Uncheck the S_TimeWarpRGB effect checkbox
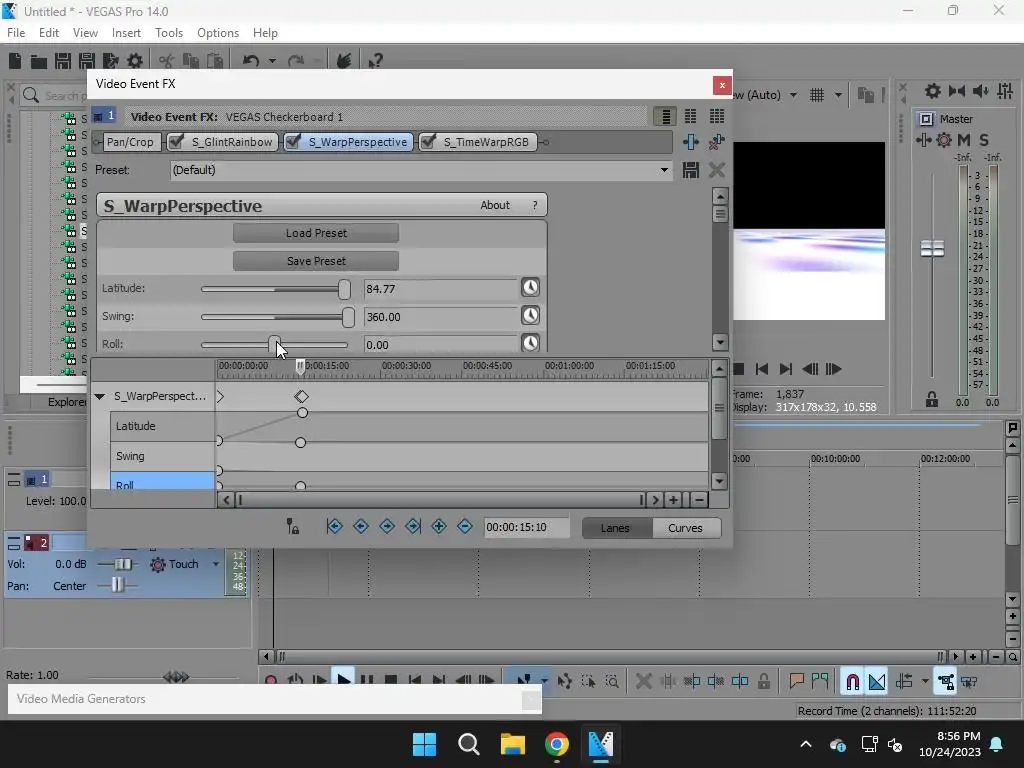Screen dimensions: 1024x768 pyautogui.click(x=428, y=142)
